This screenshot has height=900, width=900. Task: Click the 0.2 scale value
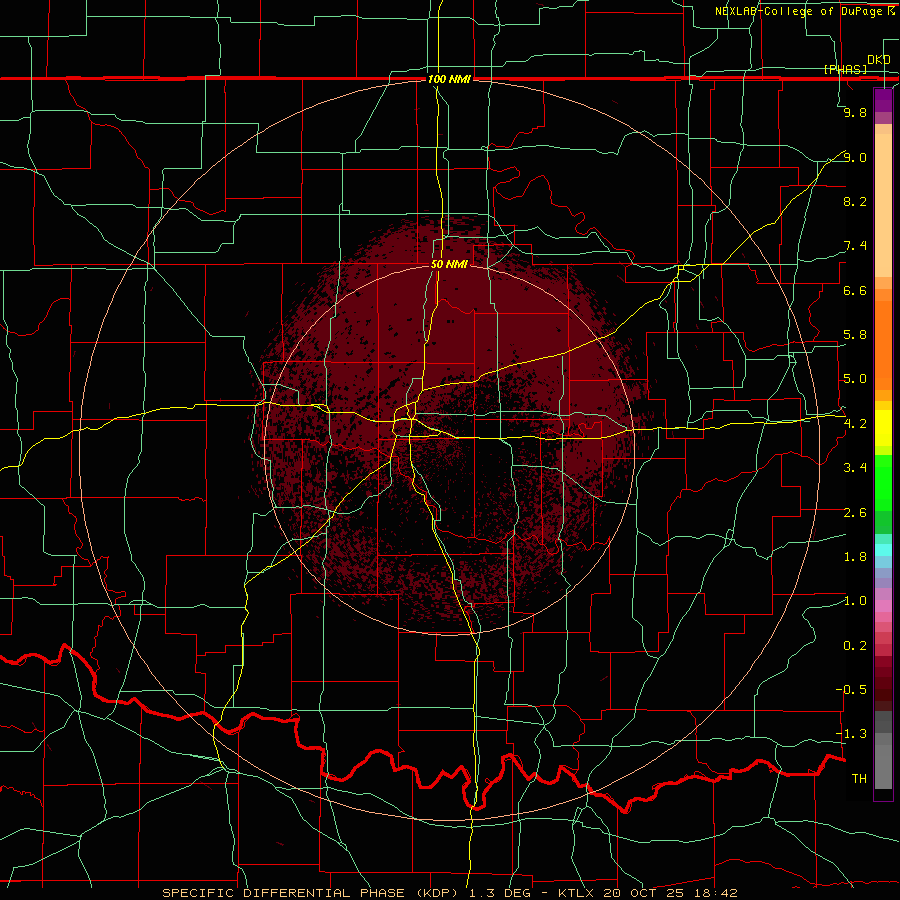855,645
